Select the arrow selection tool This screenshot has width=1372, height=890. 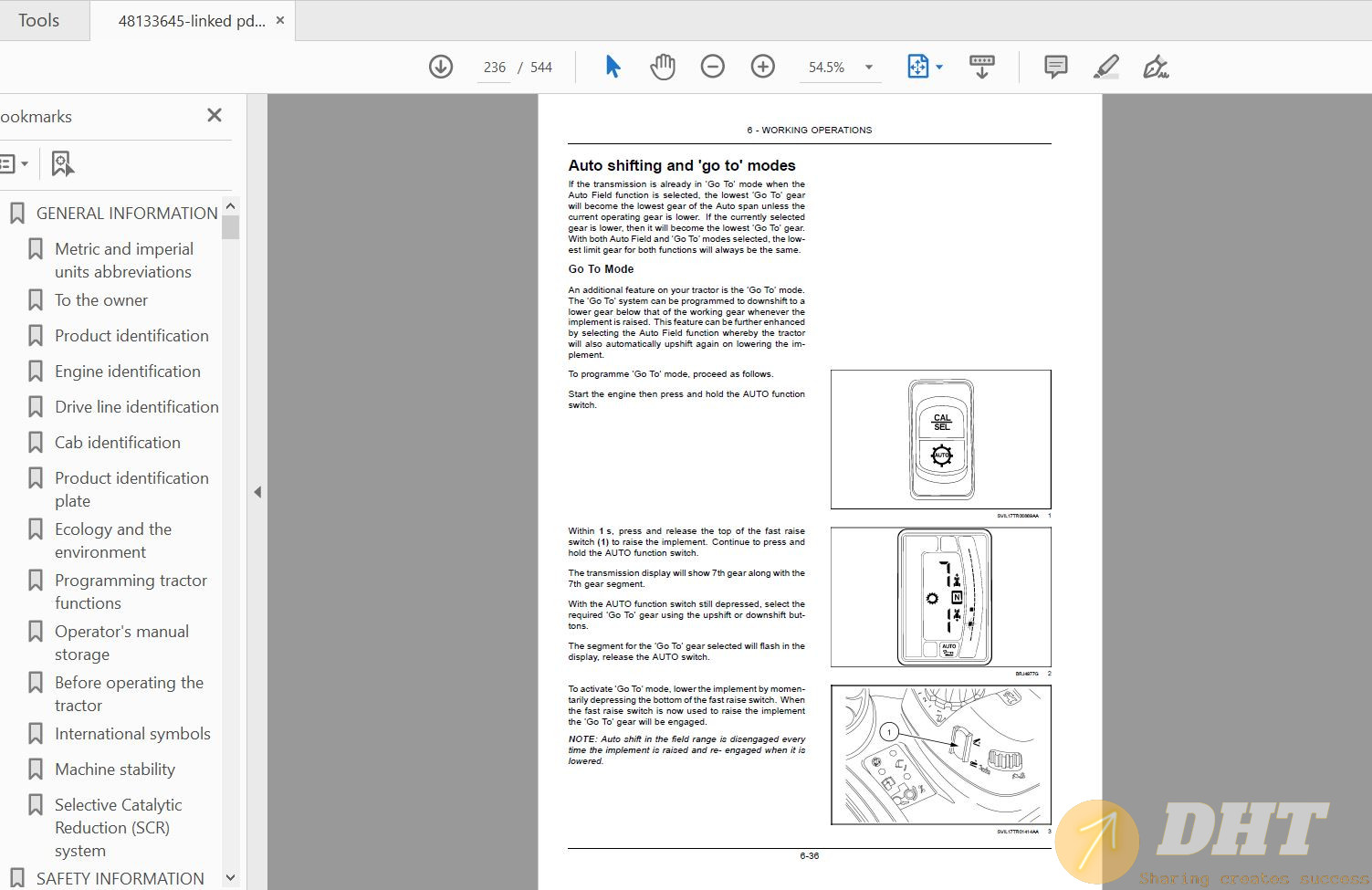click(x=613, y=67)
